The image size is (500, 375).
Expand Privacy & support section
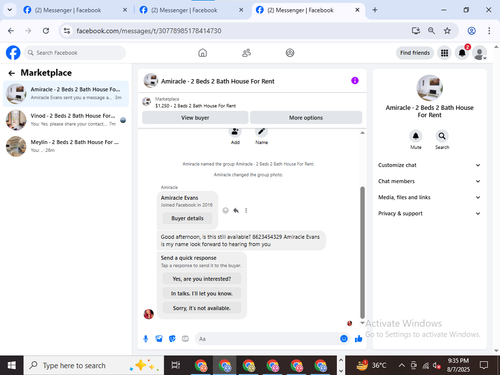pyautogui.click(x=429, y=213)
